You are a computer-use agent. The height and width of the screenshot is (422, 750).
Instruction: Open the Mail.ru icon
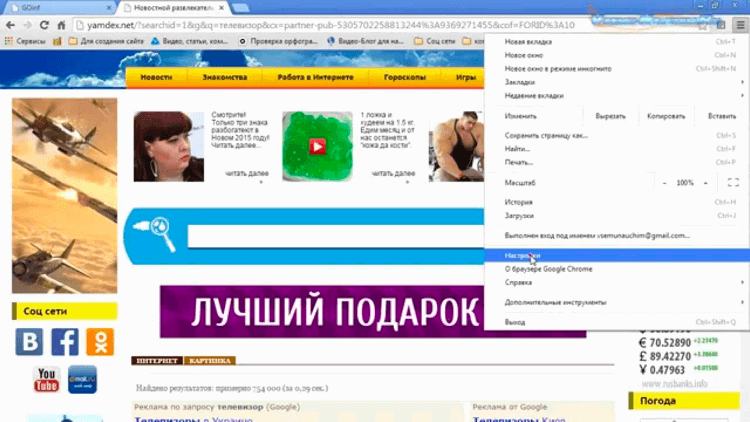[82, 379]
